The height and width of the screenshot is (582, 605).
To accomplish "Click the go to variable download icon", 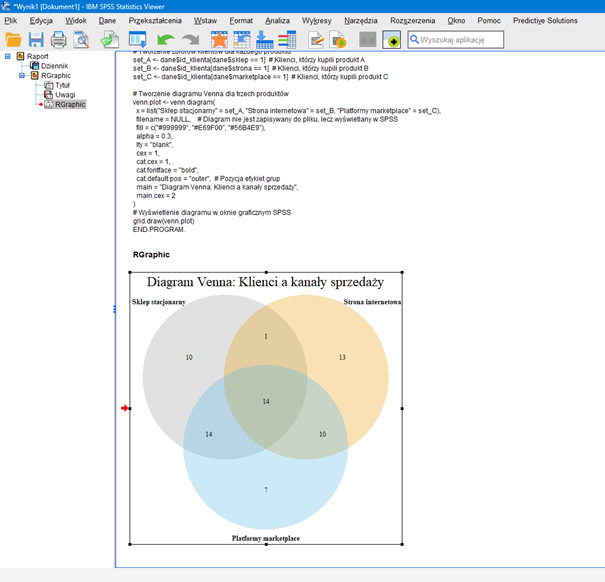I will pyautogui.click(x=265, y=40).
